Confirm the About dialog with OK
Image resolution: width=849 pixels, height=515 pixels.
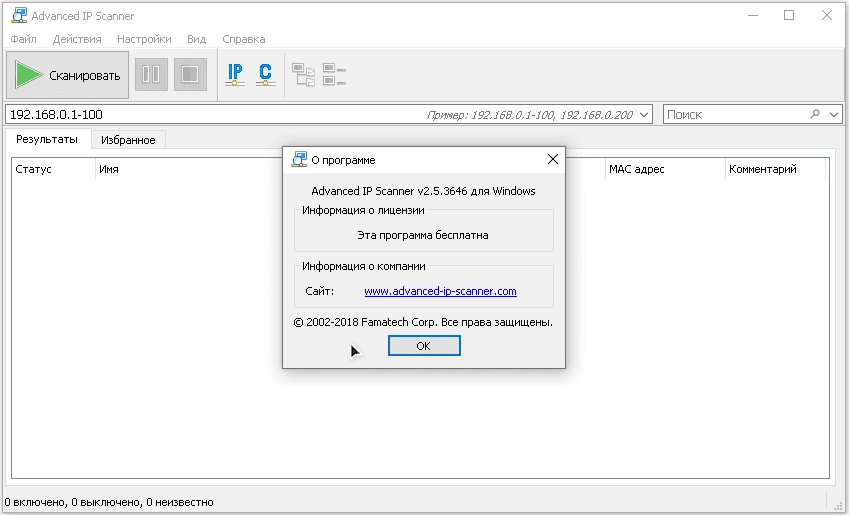point(424,345)
